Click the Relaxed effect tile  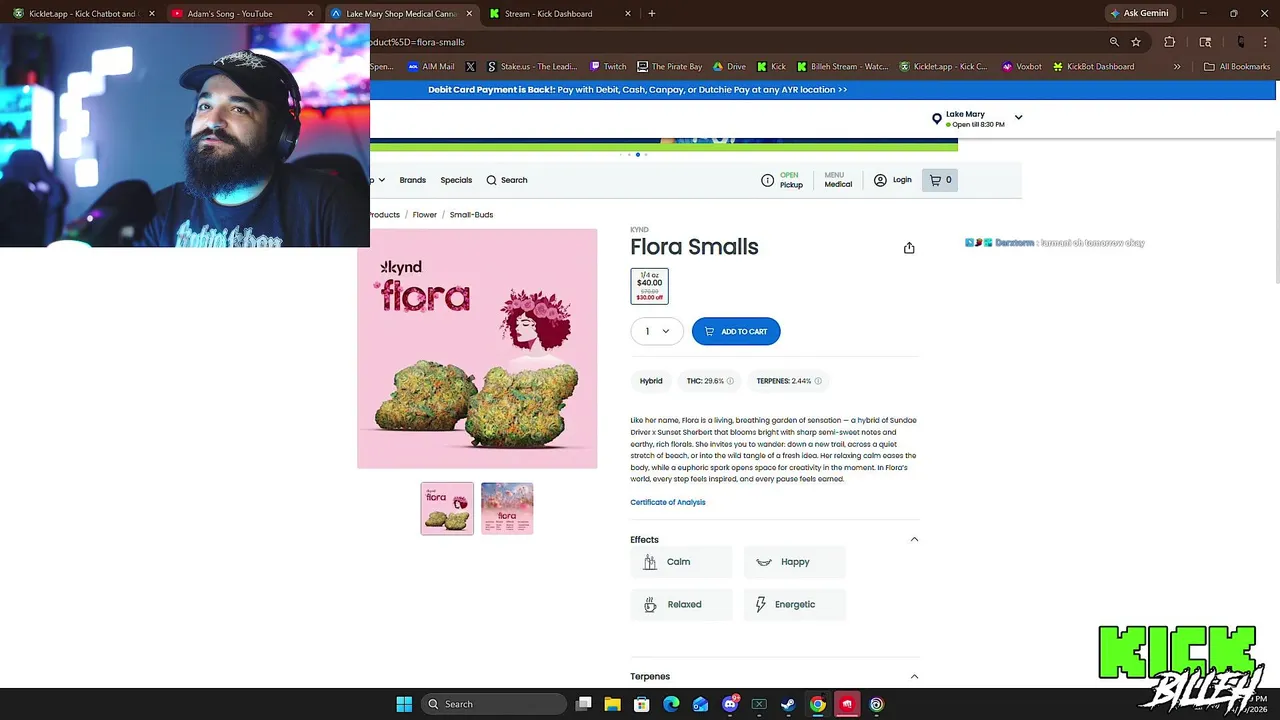pyautogui.click(x=681, y=605)
